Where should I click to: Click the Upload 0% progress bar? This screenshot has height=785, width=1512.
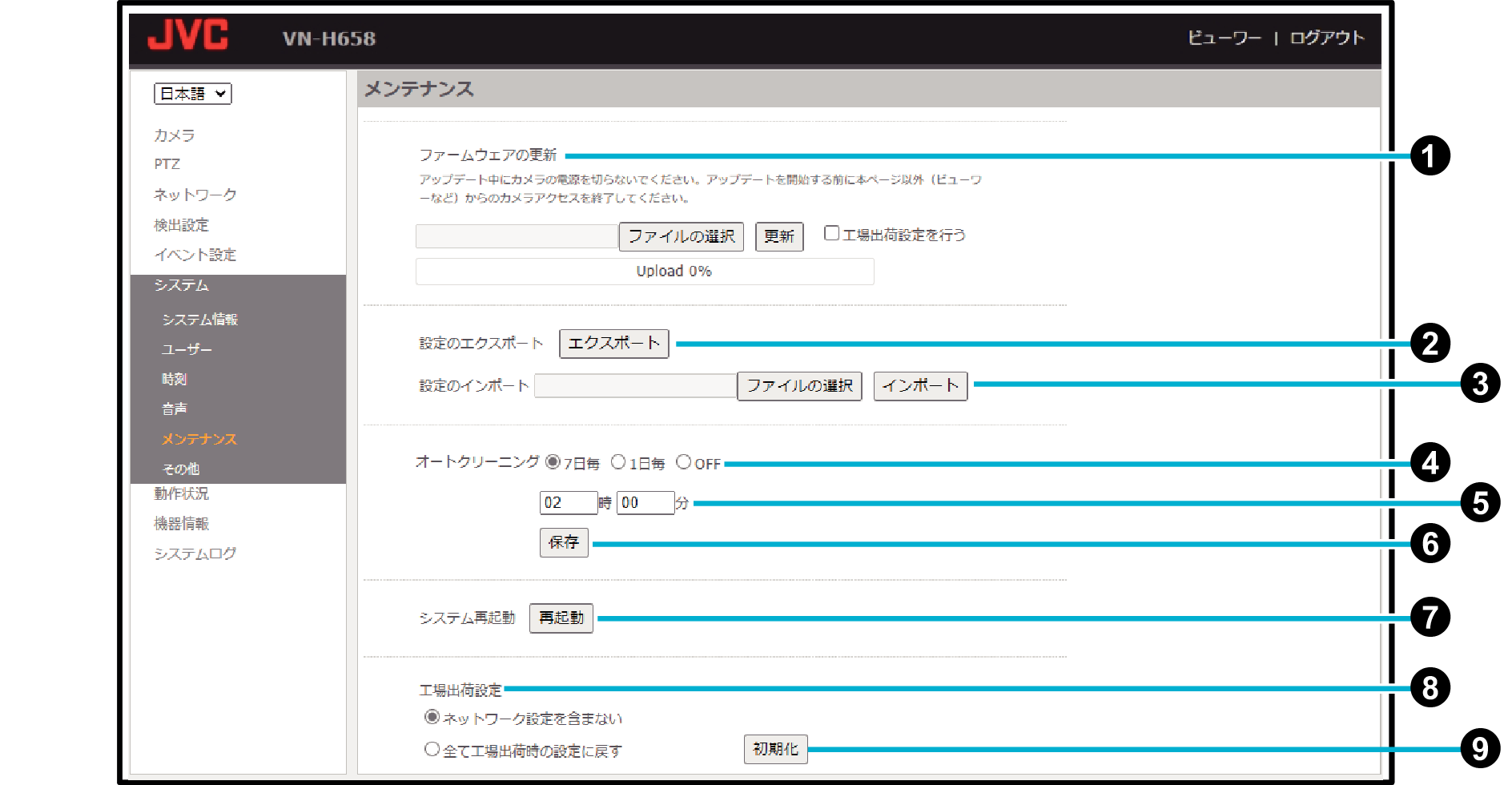(x=645, y=272)
